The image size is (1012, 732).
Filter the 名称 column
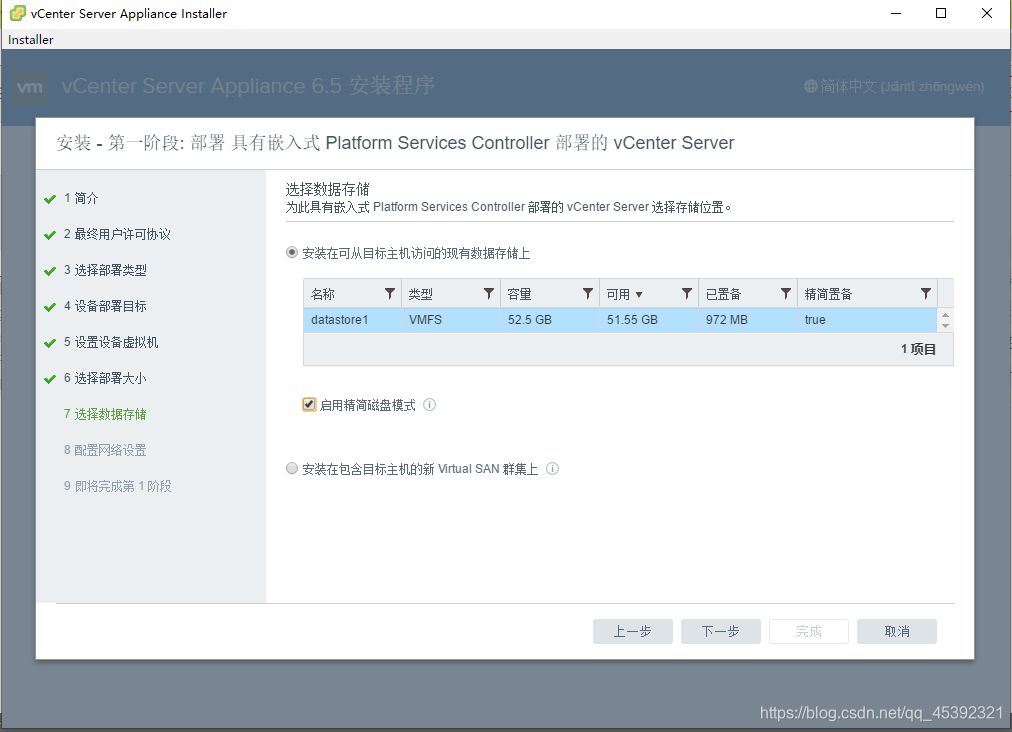pyautogui.click(x=390, y=294)
